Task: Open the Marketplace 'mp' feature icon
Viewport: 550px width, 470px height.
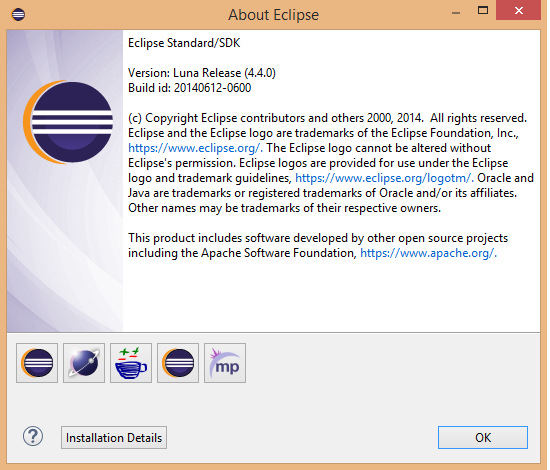Action: coord(225,363)
